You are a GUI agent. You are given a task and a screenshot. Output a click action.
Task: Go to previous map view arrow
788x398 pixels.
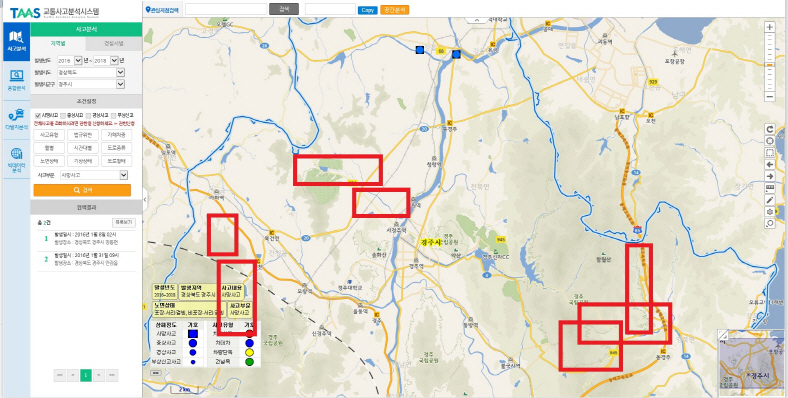(769, 164)
